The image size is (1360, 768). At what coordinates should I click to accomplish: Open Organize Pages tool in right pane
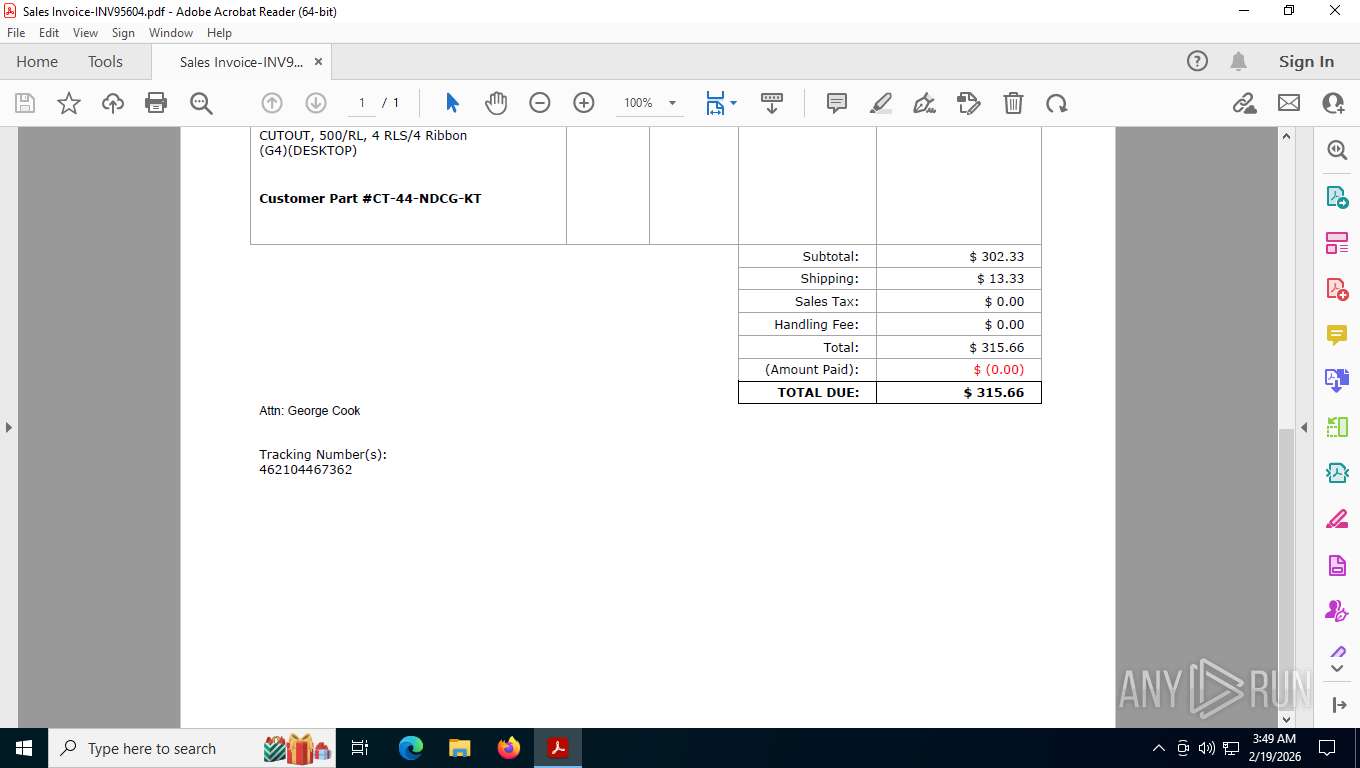point(1337,243)
